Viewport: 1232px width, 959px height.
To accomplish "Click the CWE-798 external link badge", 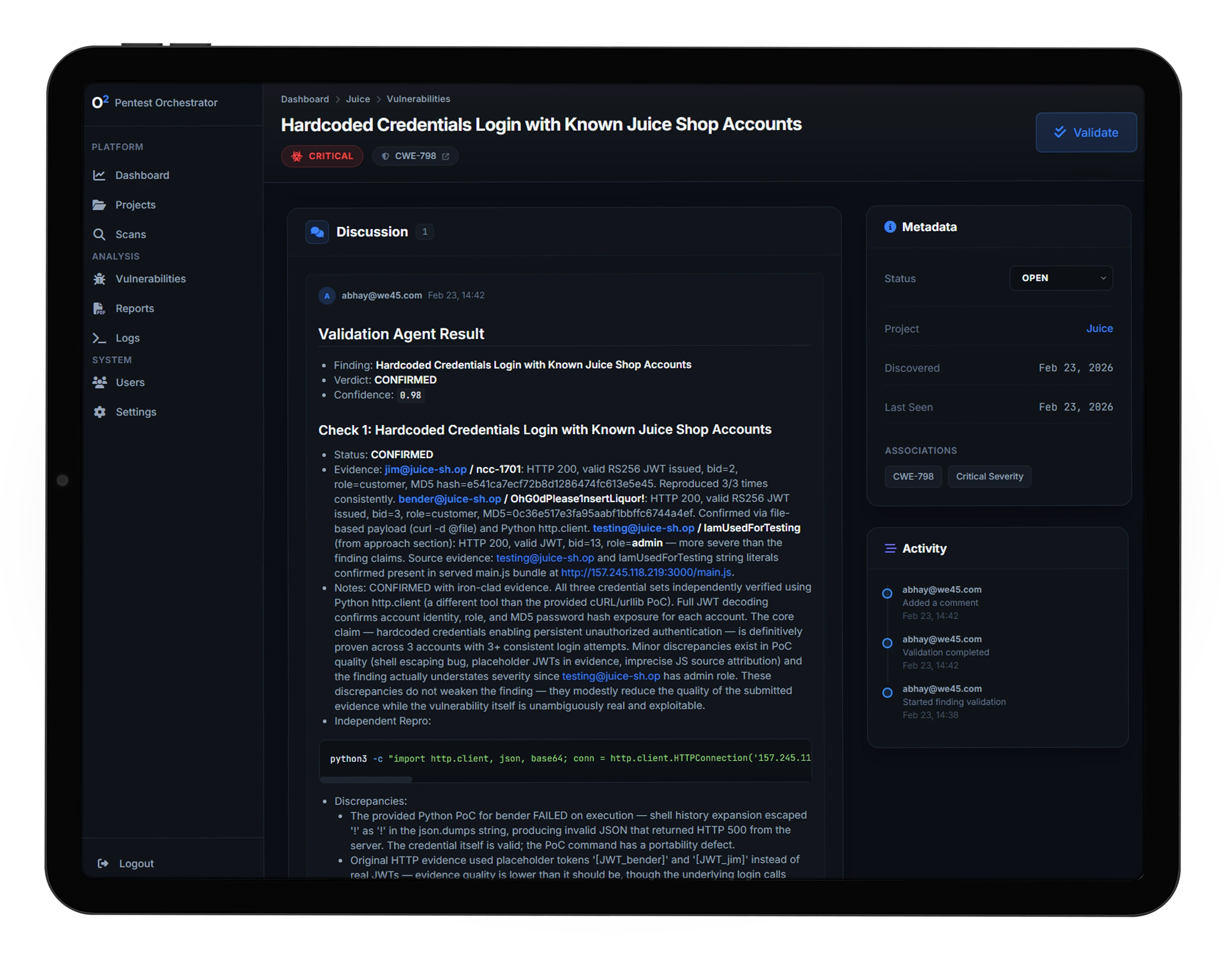I will point(415,156).
